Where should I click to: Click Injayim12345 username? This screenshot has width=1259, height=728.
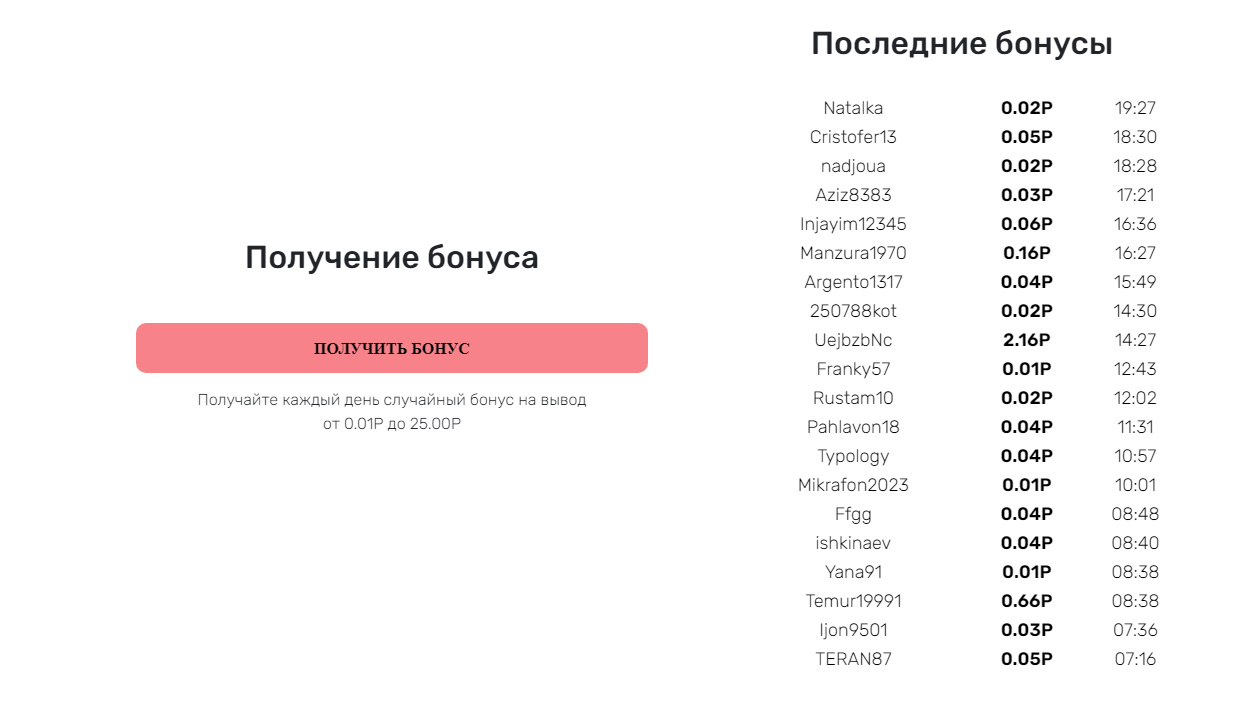coord(853,224)
